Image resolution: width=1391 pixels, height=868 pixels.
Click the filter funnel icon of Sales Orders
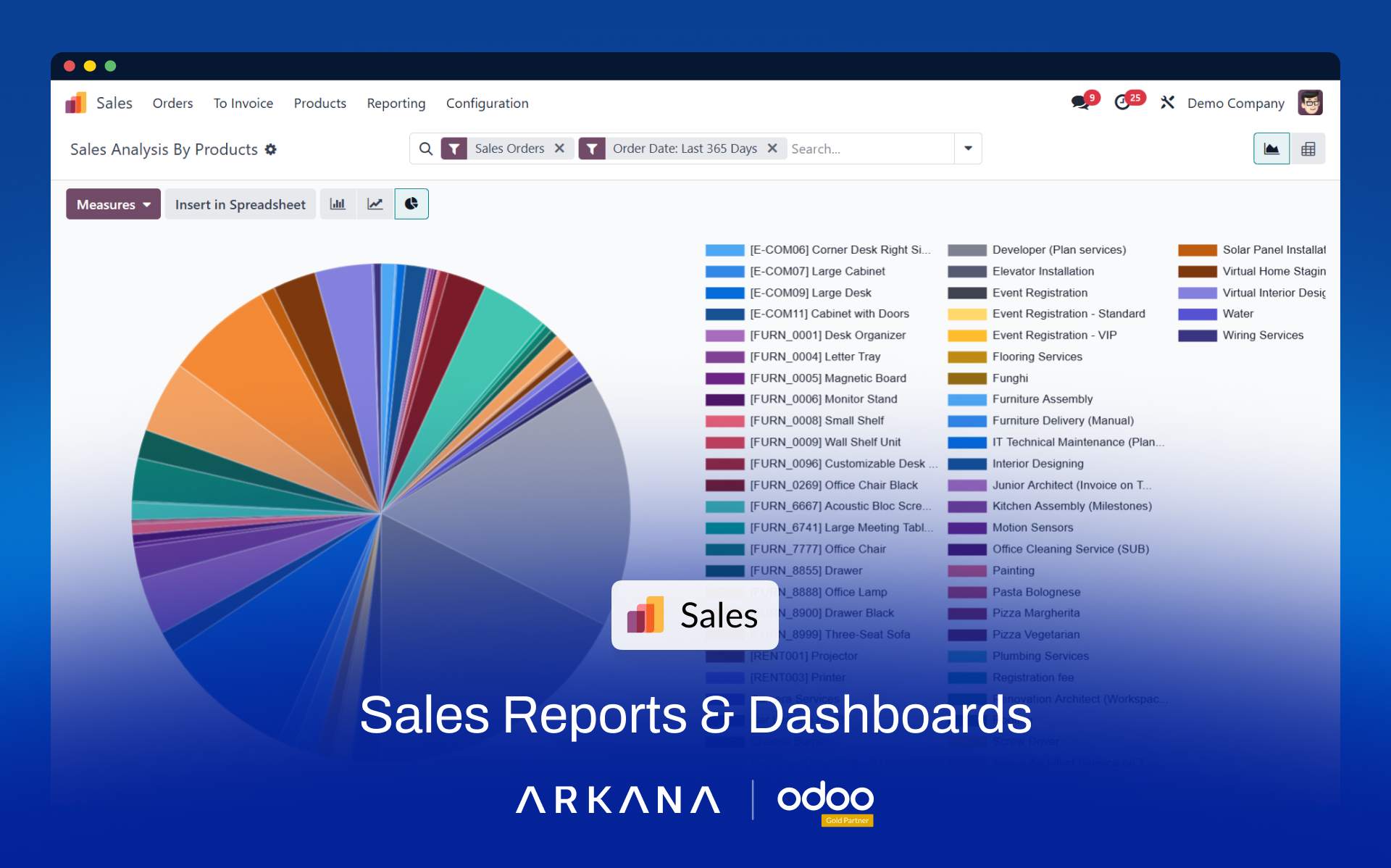(454, 149)
